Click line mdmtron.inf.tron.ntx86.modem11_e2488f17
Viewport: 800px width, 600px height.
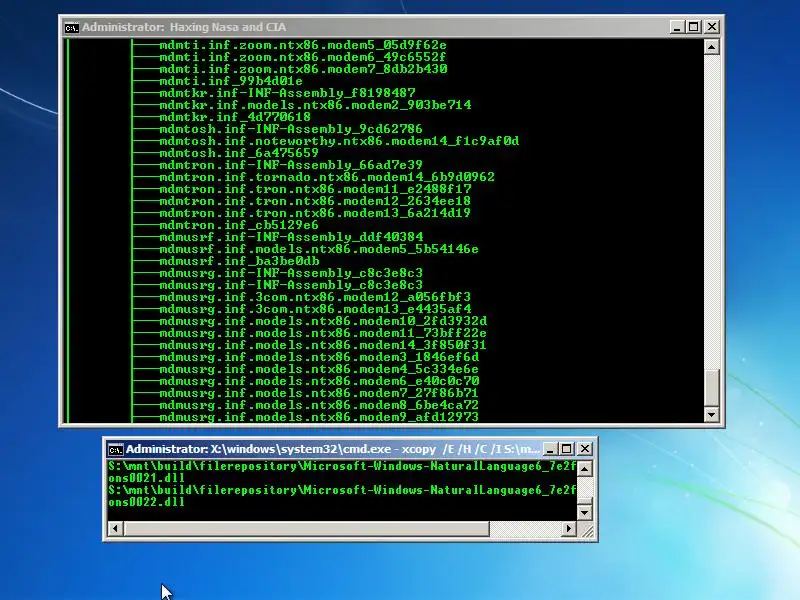coord(315,189)
